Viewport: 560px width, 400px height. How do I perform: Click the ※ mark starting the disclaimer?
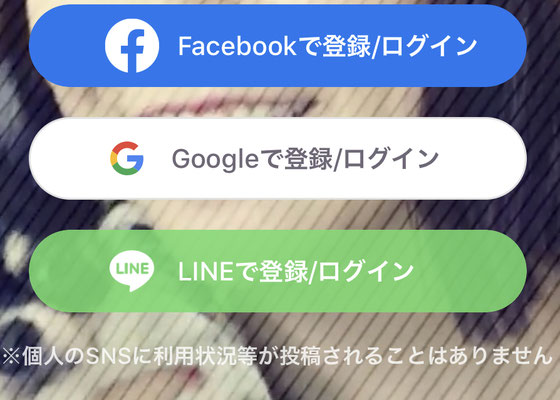11,356
